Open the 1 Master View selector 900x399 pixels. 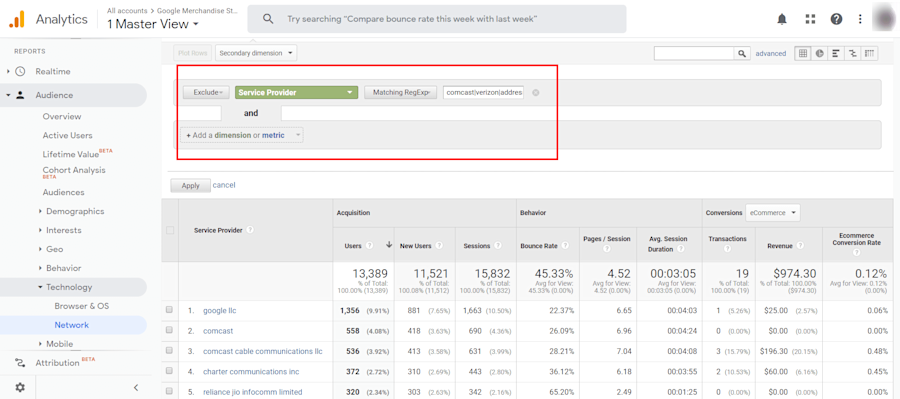tap(153, 24)
